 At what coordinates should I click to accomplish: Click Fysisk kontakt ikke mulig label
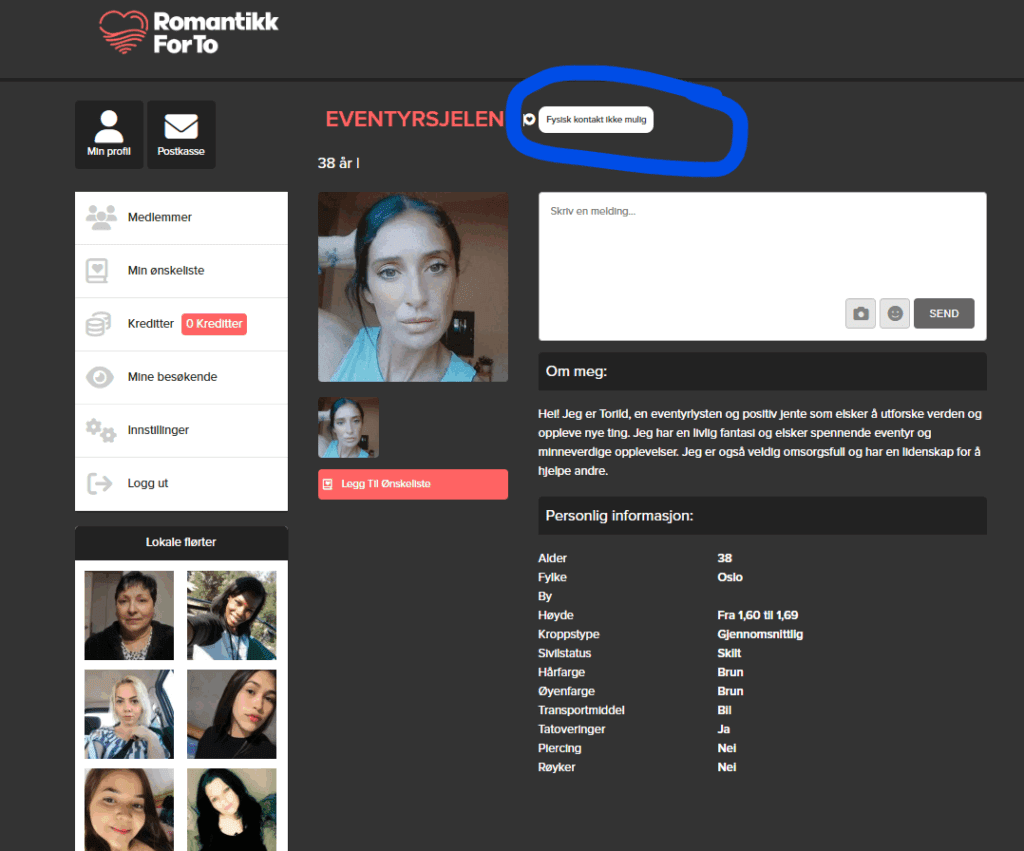pos(596,120)
